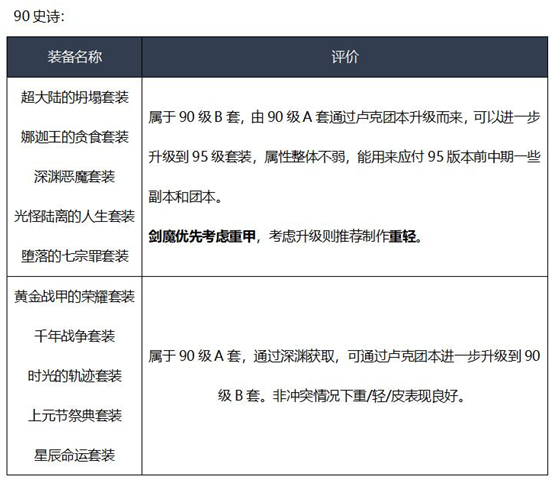Screen dimensions: 557x485
Task: Click the line starting '升级到95级套装'
Action: point(344,157)
